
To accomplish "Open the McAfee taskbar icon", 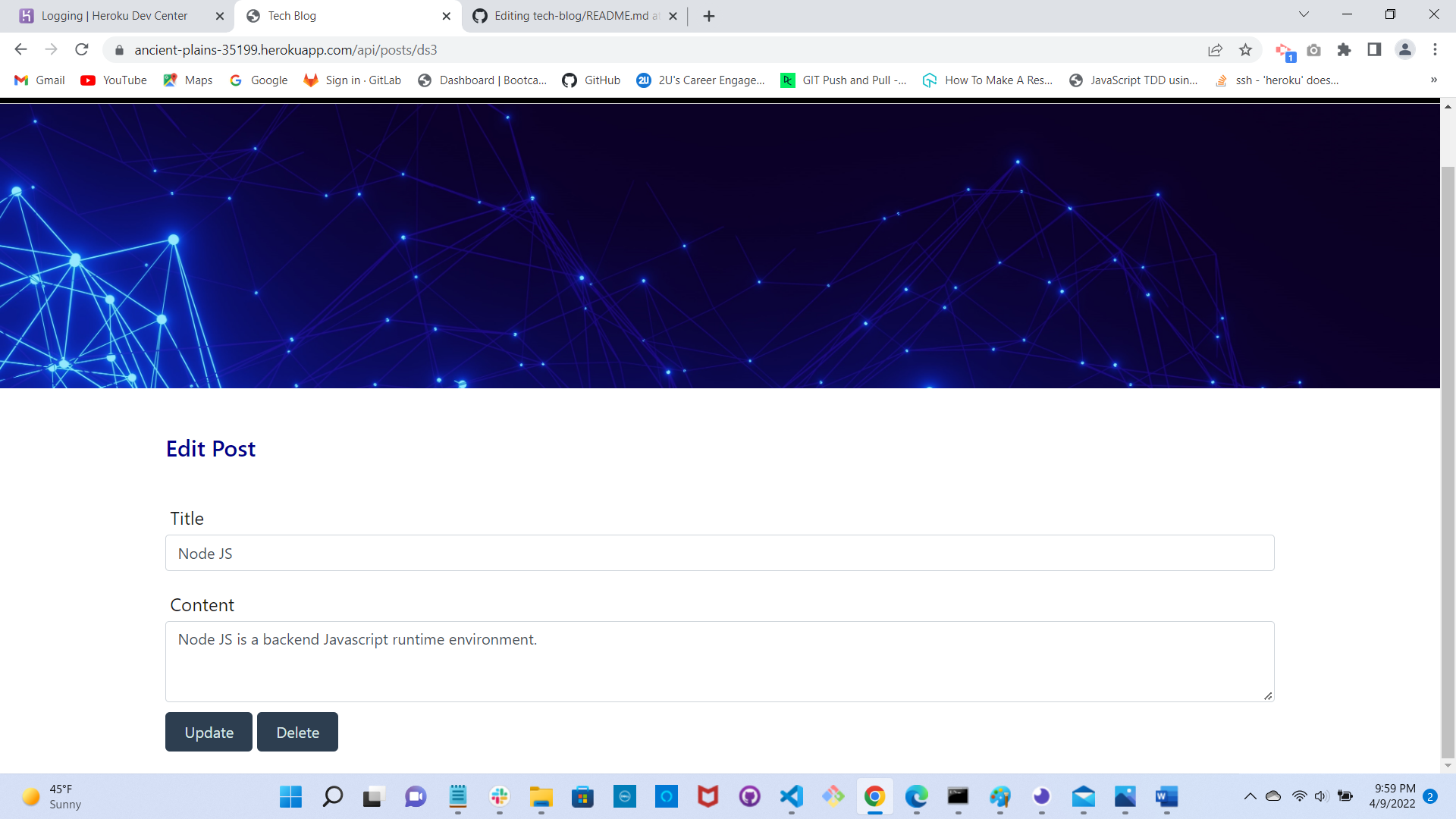I will [708, 796].
